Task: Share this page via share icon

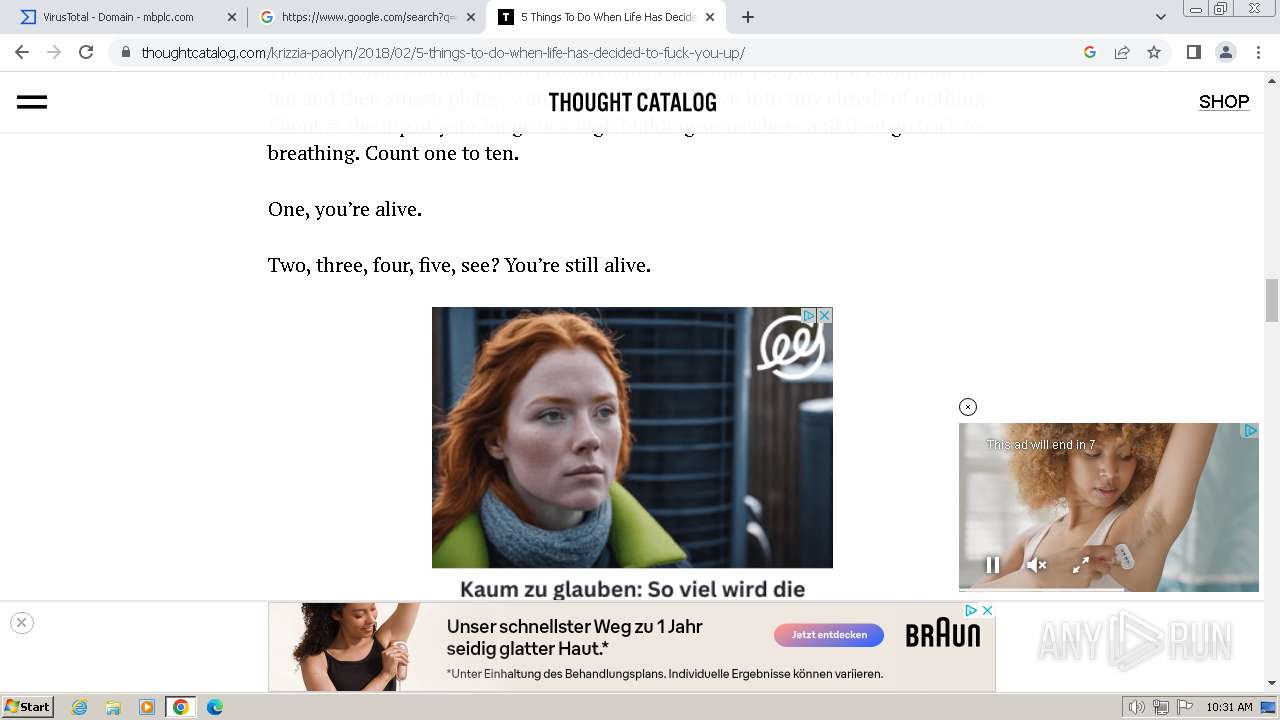Action: point(1122,52)
